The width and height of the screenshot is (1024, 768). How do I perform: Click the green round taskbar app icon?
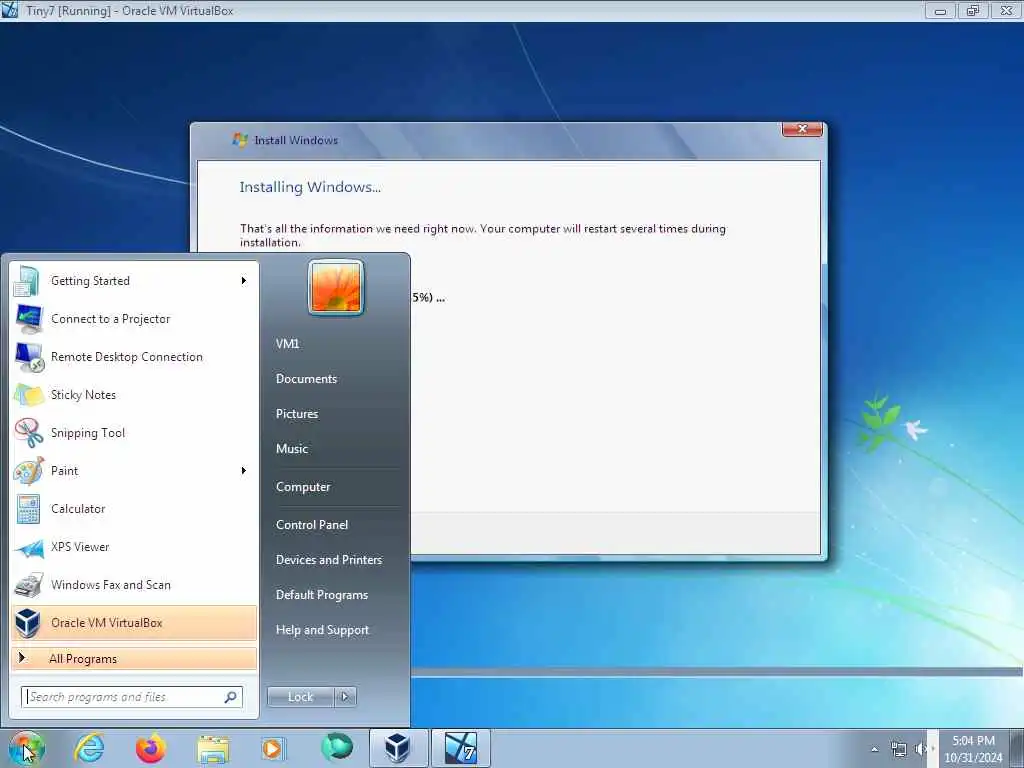[336, 747]
